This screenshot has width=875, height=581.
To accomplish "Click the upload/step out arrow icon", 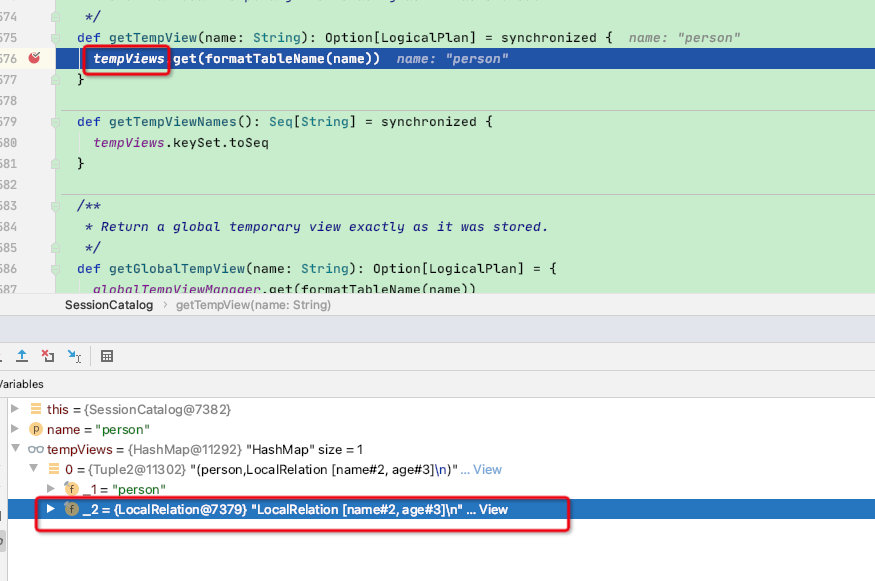I will (x=22, y=356).
